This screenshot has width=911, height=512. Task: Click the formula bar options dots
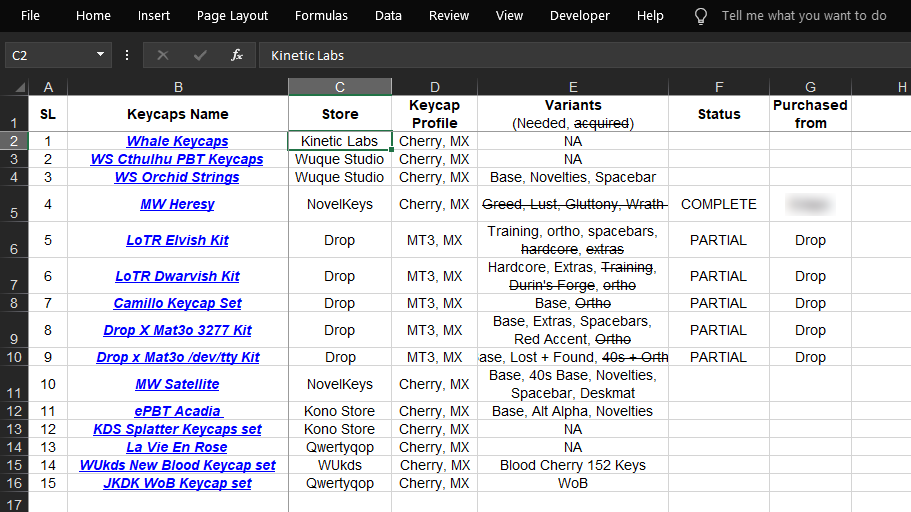coord(127,55)
